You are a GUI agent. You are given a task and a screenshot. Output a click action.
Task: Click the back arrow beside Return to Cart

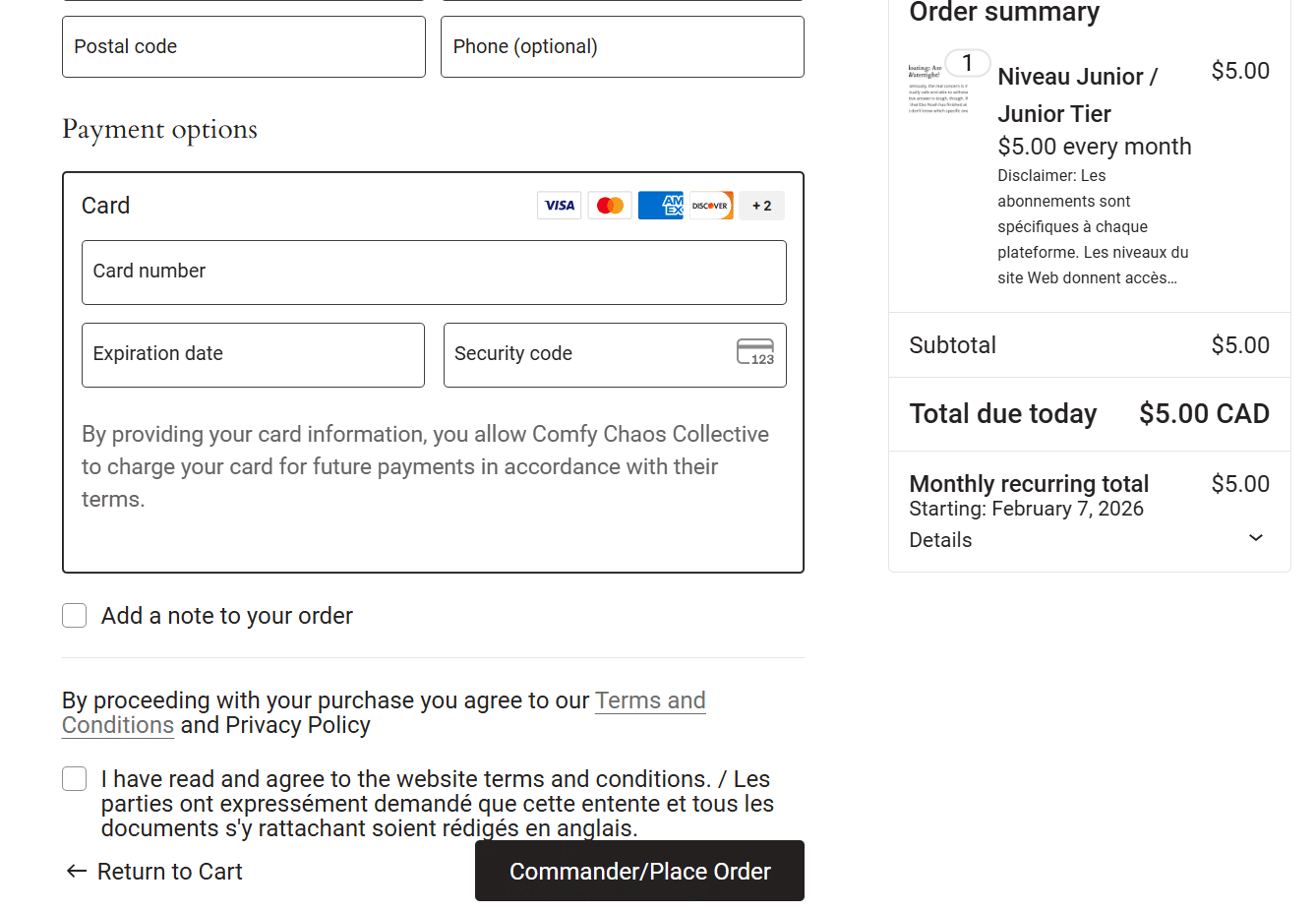(75, 871)
